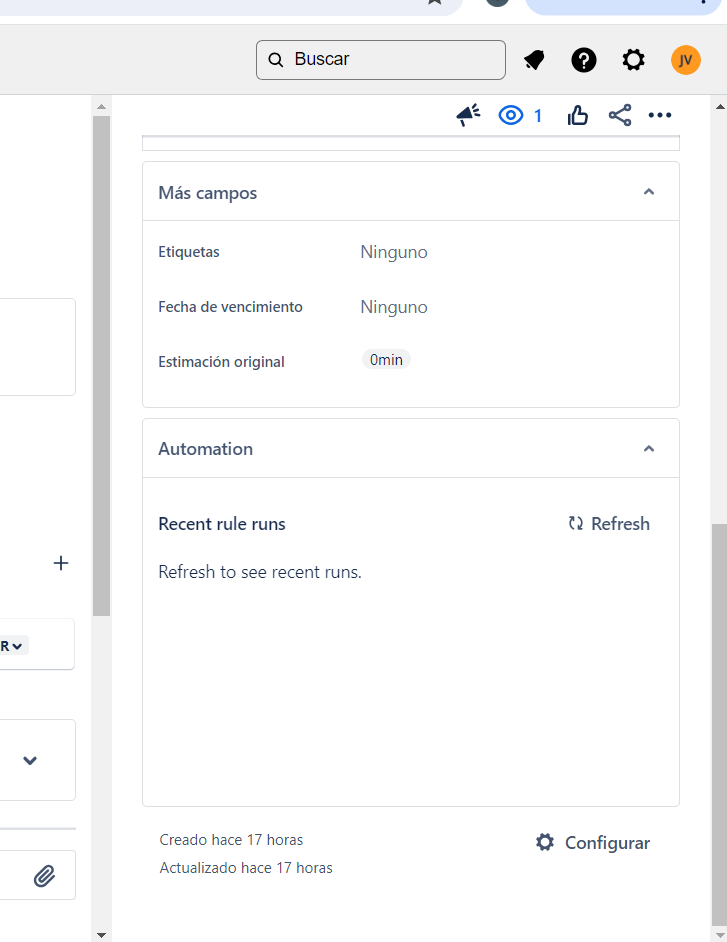Viewport: 727px width, 942px height.
Task: Vote with the thumbs up icon
Action: [577, 115]
